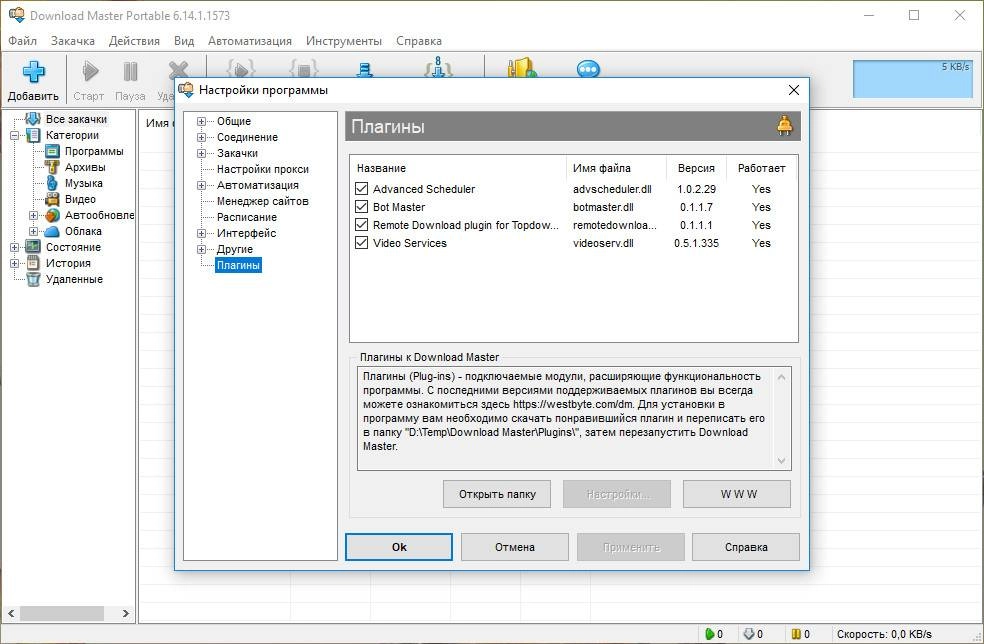Expand the Соединение settings node
The width and height of the screenshot is (984, 644).
click(x=201, y=137)
